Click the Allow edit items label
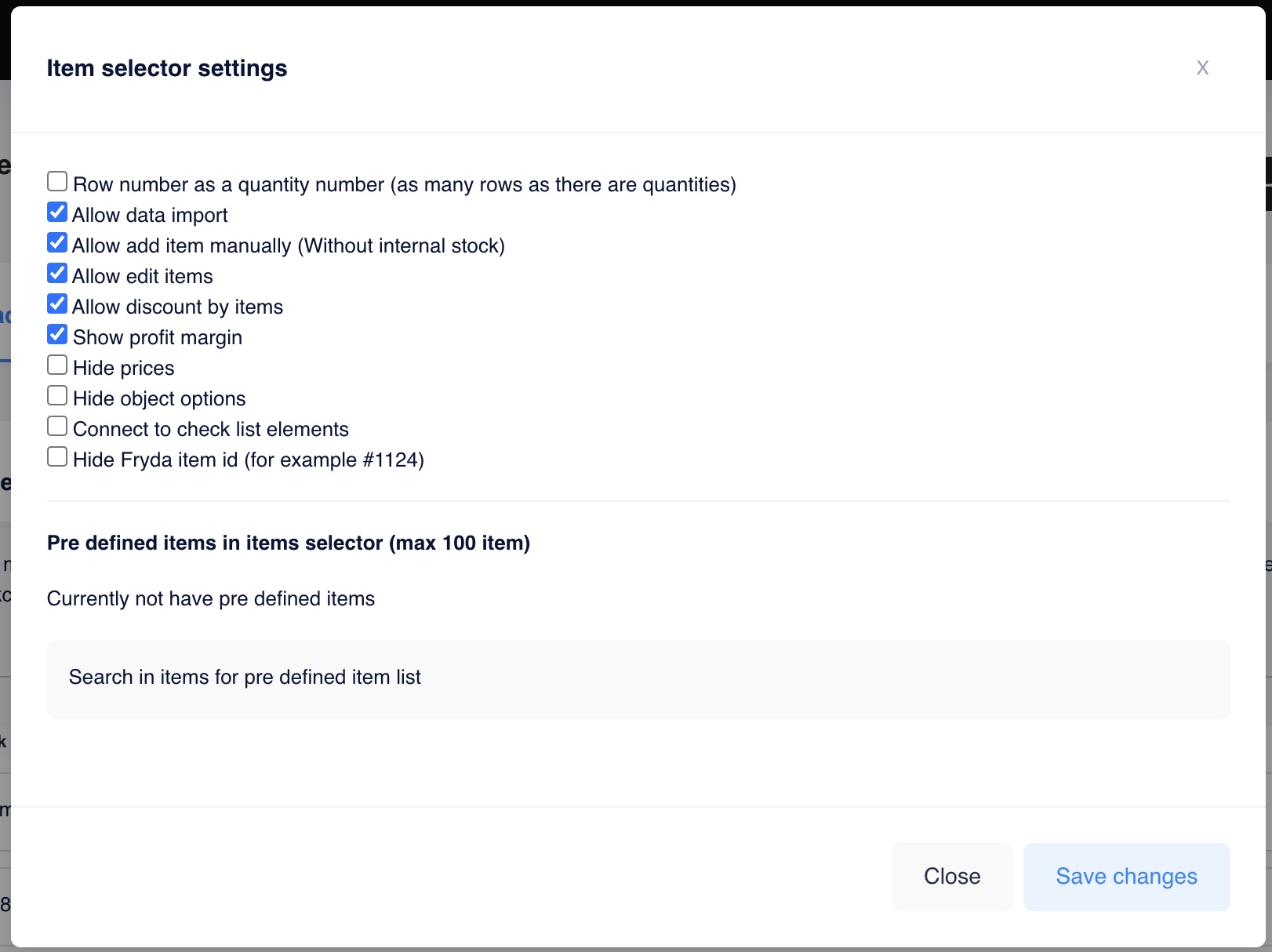 [143, 277]
